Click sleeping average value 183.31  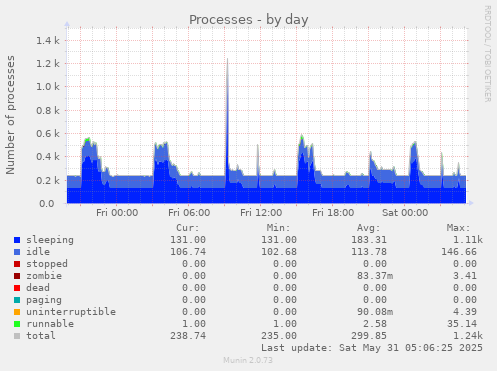coord(369,240)
